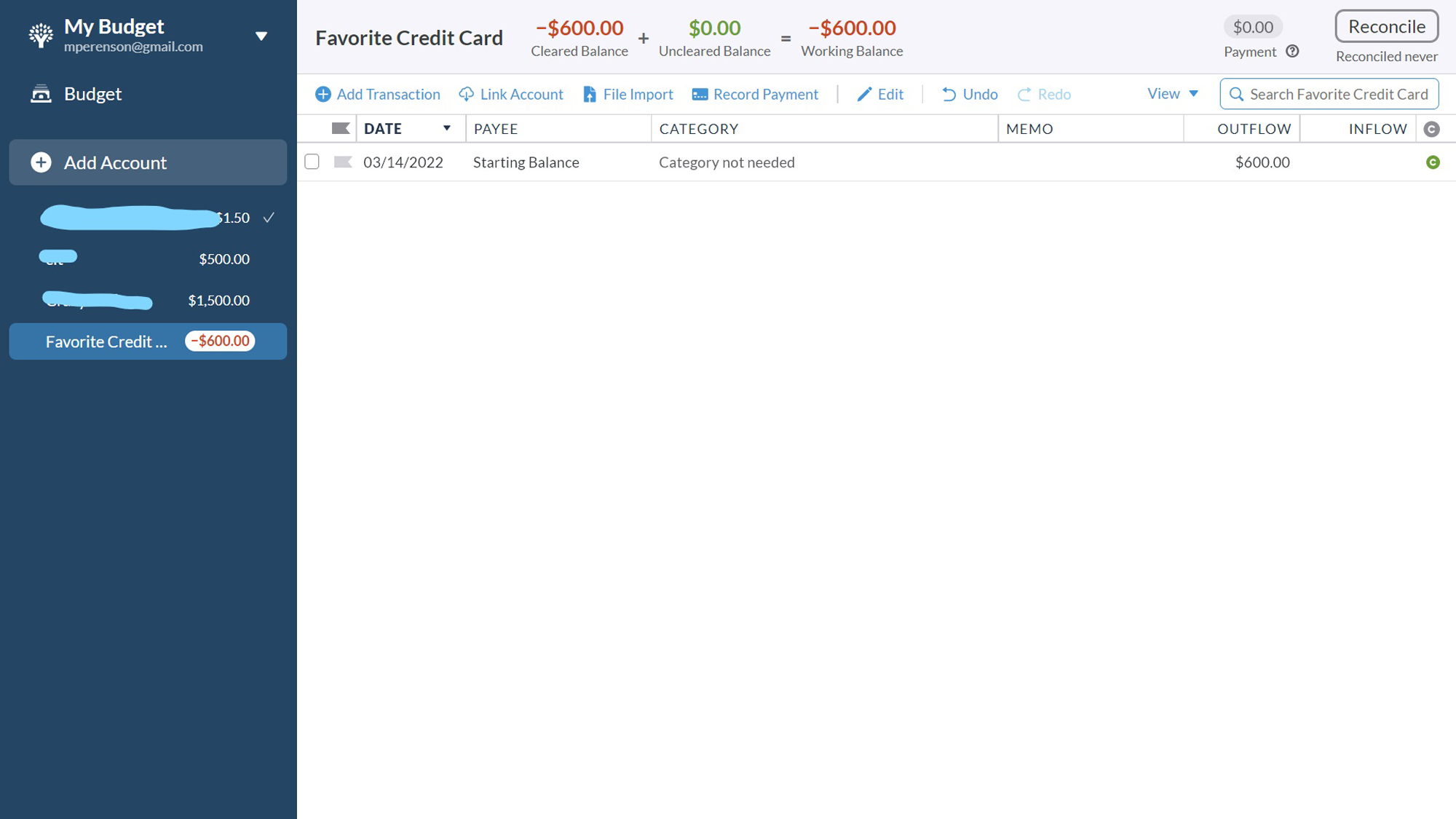Toggle flag on the 03/14/2022 transaction

[x=343, y=162]
